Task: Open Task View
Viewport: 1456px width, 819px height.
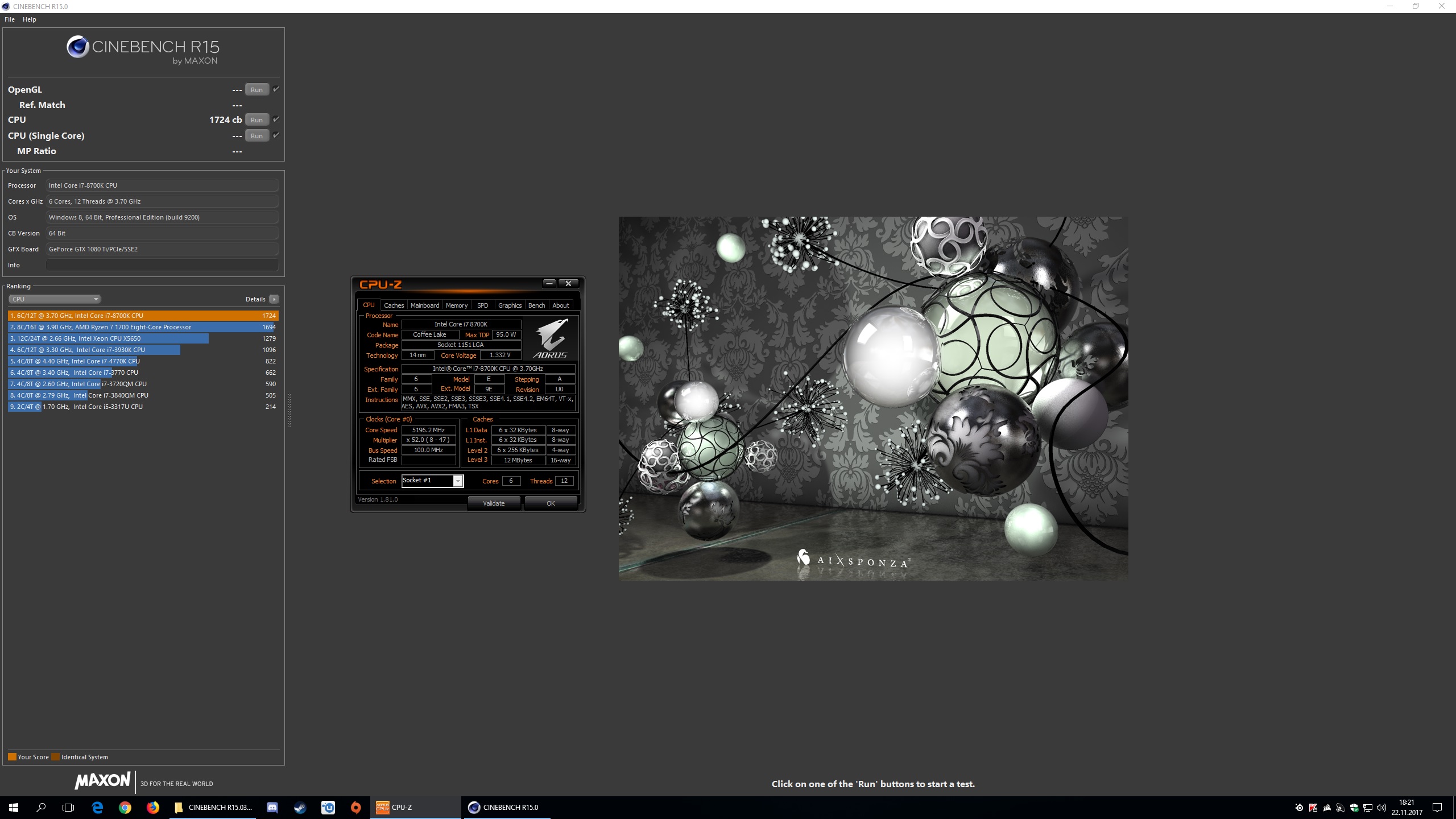Action: [x=68, y=808]
